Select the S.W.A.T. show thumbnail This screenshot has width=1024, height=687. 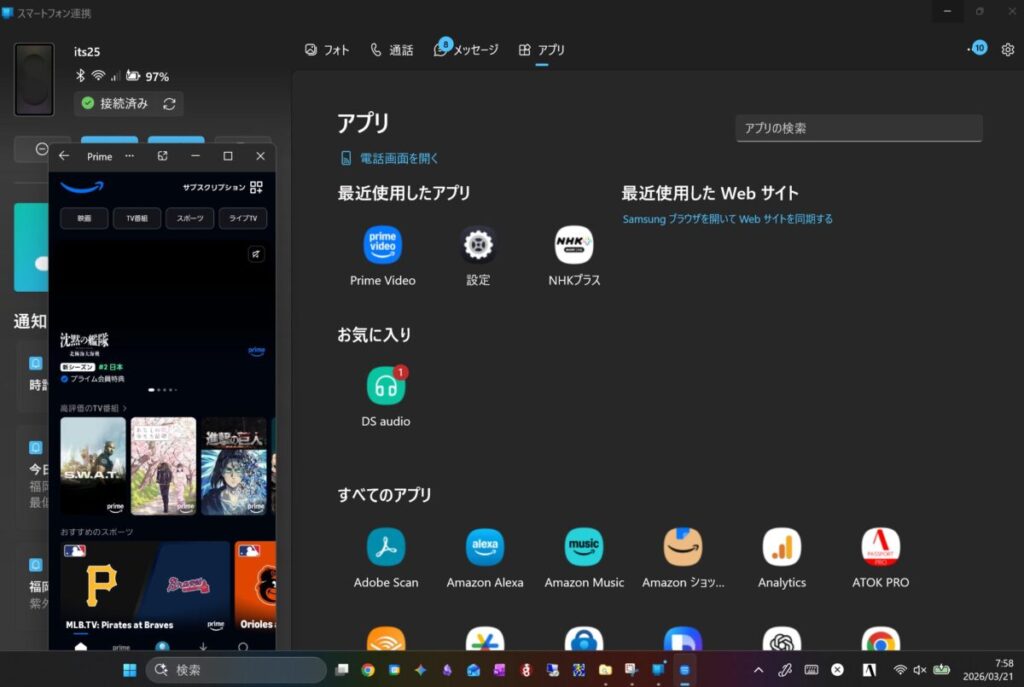tap(93, 466)
